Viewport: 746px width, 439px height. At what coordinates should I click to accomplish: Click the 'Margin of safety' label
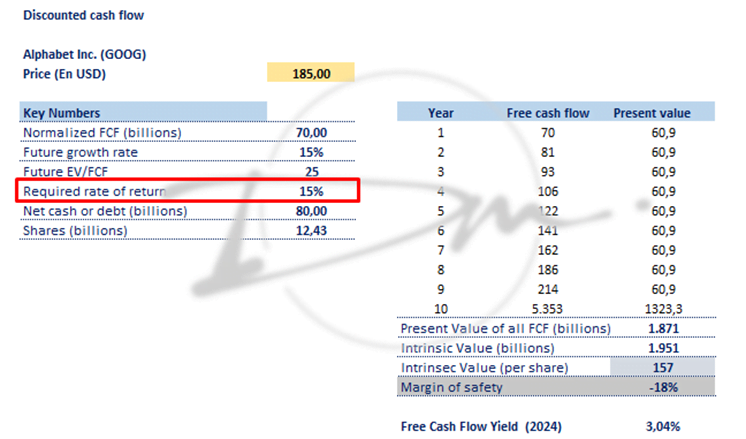451,387
